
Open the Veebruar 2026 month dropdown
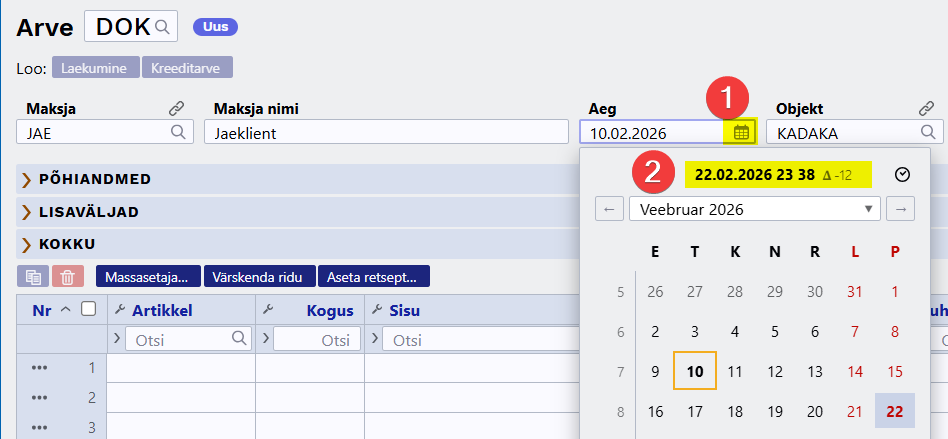click(x=754, y=209)
